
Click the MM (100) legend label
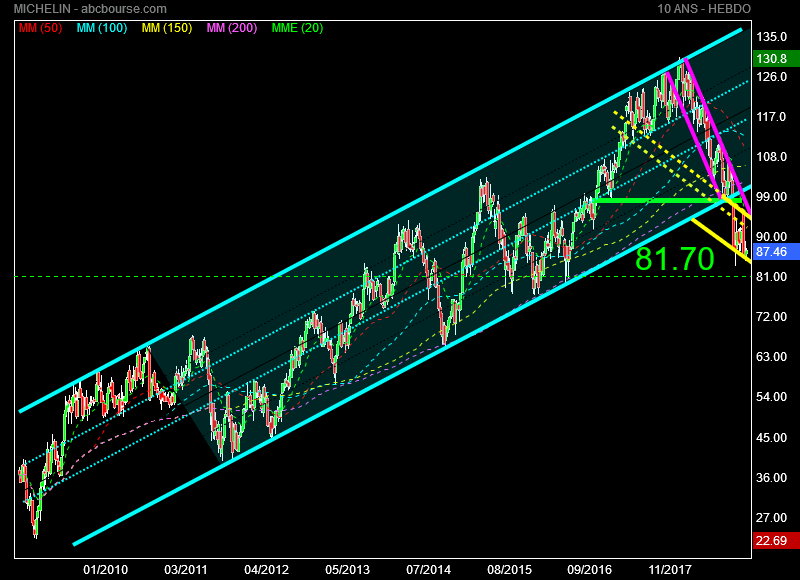102,28
